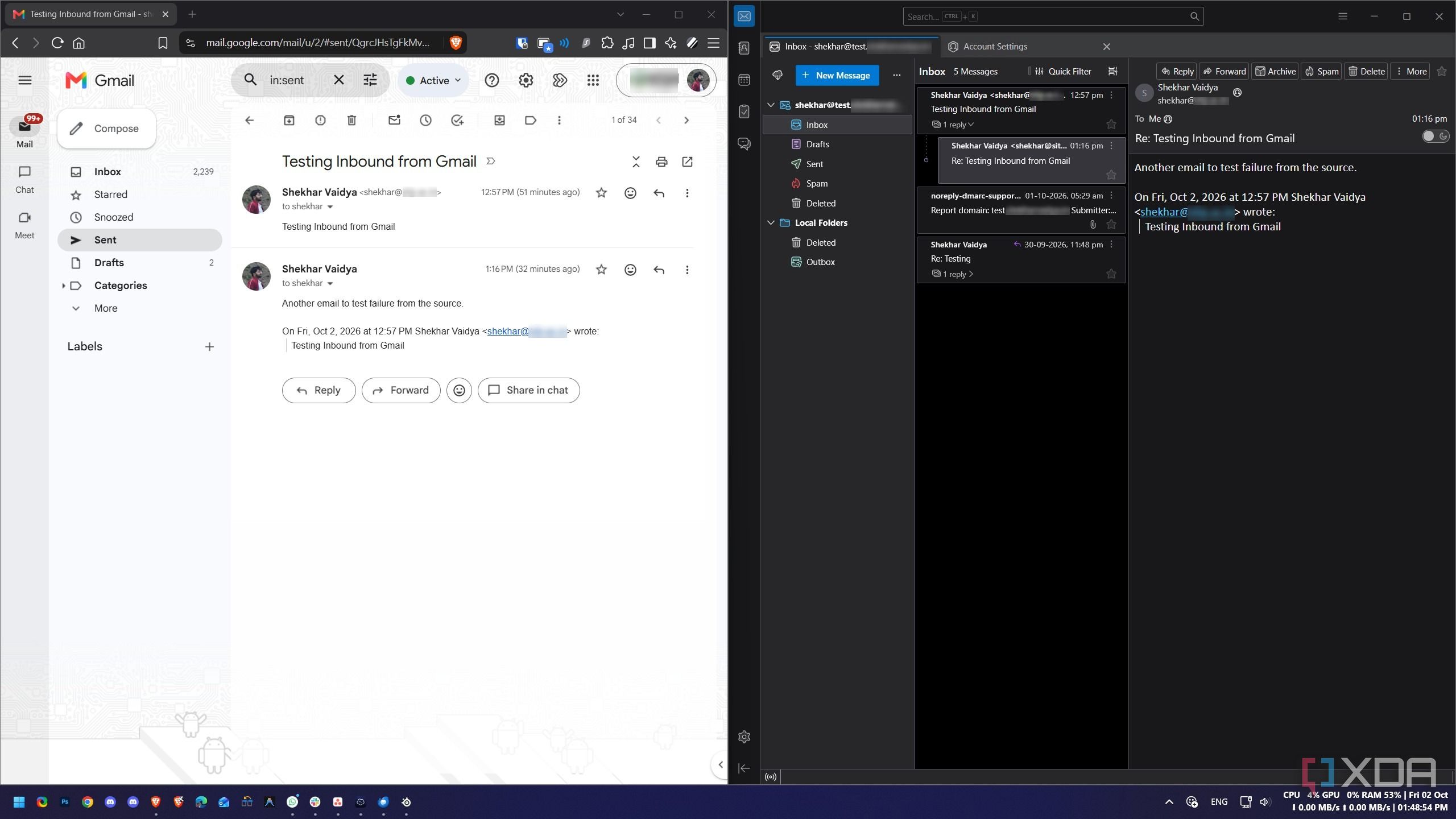The height and width of the screenshot is (819, 1456).
Task: Open the Windows Start menu
Action: pyautogui.click(x=19, y=802)
